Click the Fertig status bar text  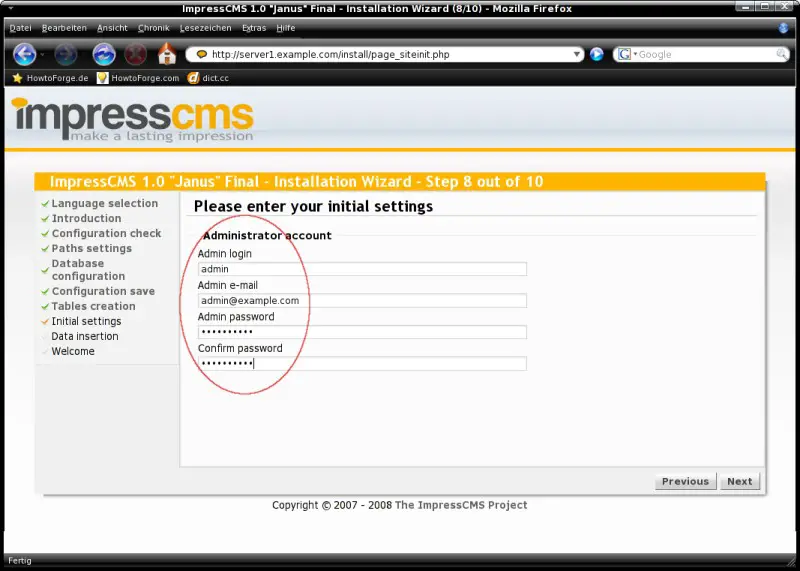pos(19,561)
